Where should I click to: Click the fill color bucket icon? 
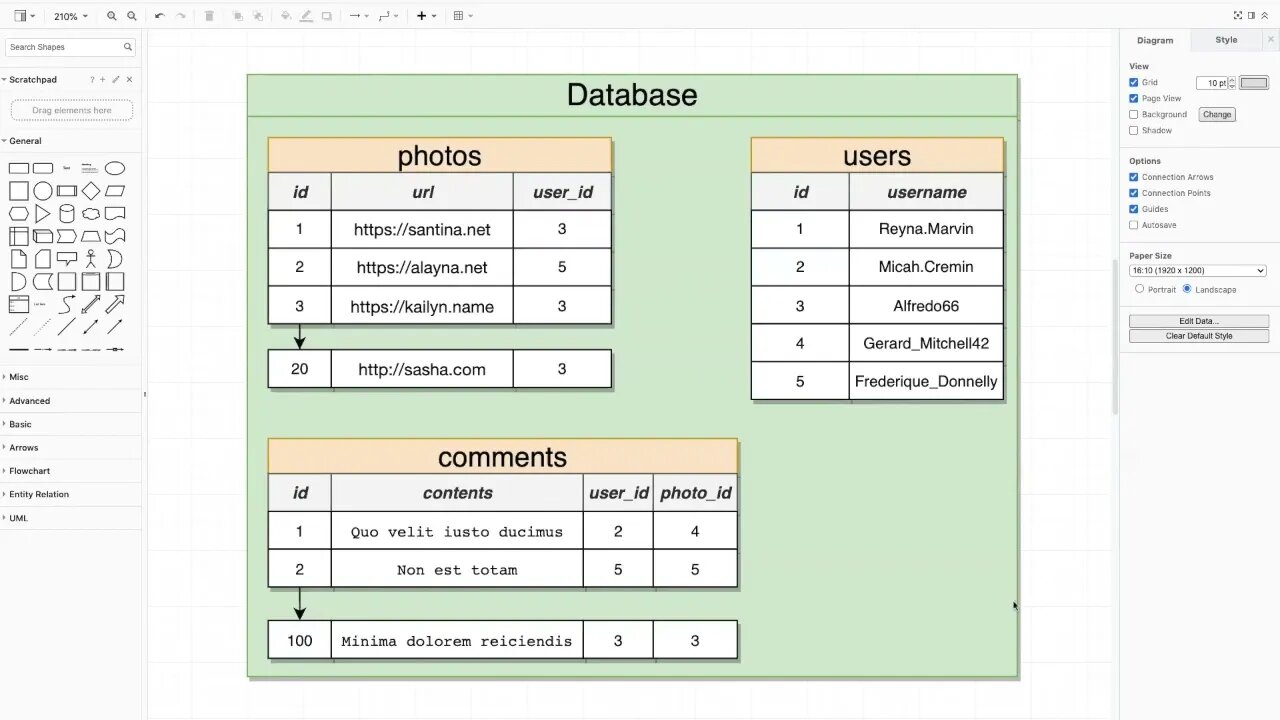click(x=286, y=16)
